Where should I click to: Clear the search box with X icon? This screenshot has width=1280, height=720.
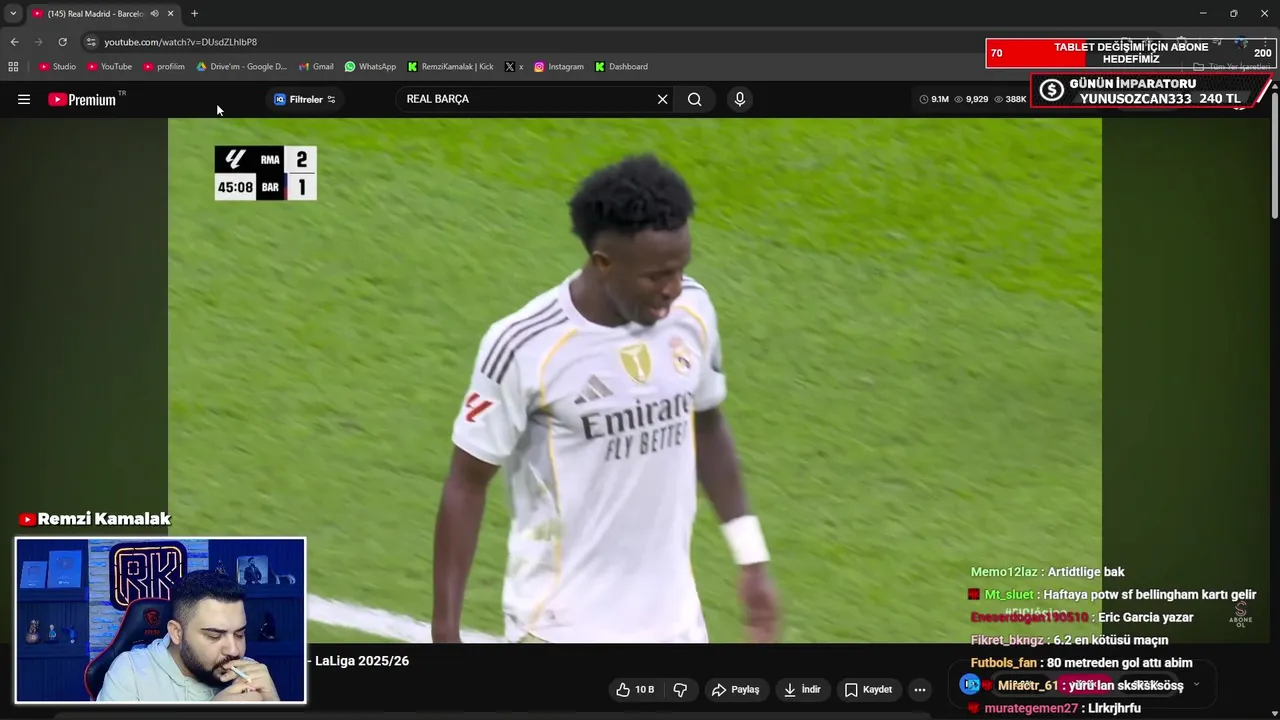(x=662, y=99)
